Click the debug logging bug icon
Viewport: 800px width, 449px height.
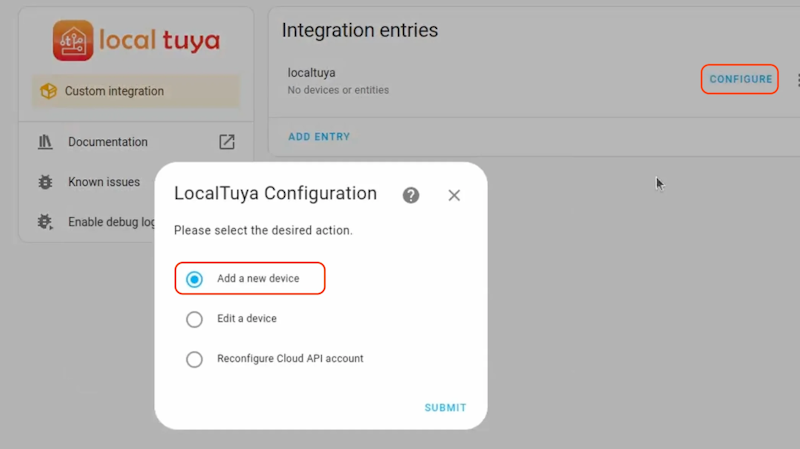coord(45,222)
